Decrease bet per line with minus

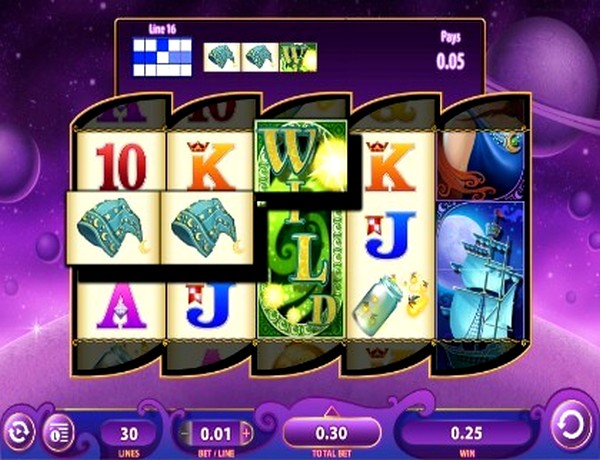pos(185,434)
